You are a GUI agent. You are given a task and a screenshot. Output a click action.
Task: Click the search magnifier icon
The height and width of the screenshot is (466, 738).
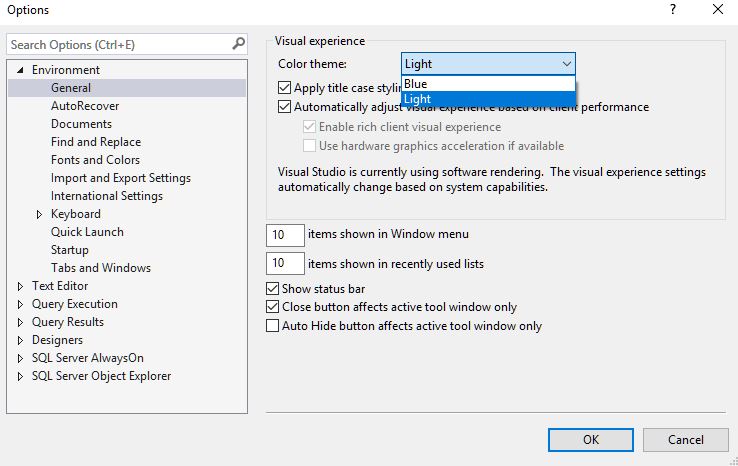click(238, 44)
